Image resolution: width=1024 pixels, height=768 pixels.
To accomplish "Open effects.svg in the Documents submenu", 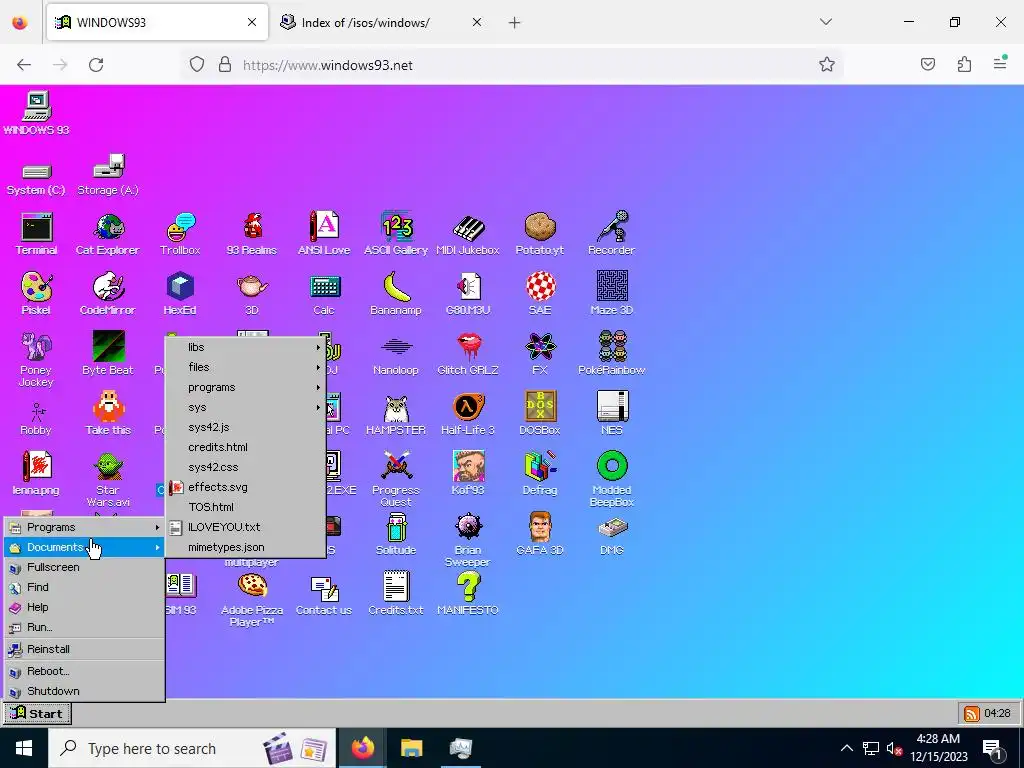I will (246, 487).
